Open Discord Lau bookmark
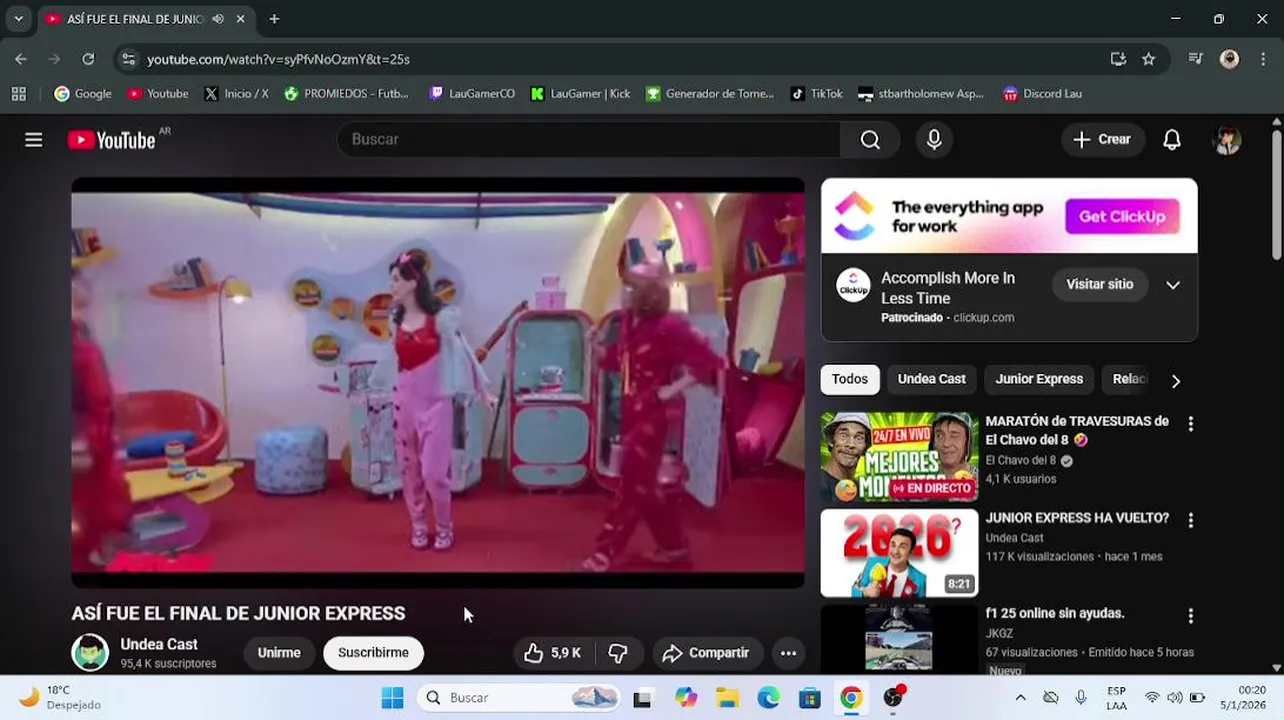Screen dimensions: 1284x720 click(1043, 94)
